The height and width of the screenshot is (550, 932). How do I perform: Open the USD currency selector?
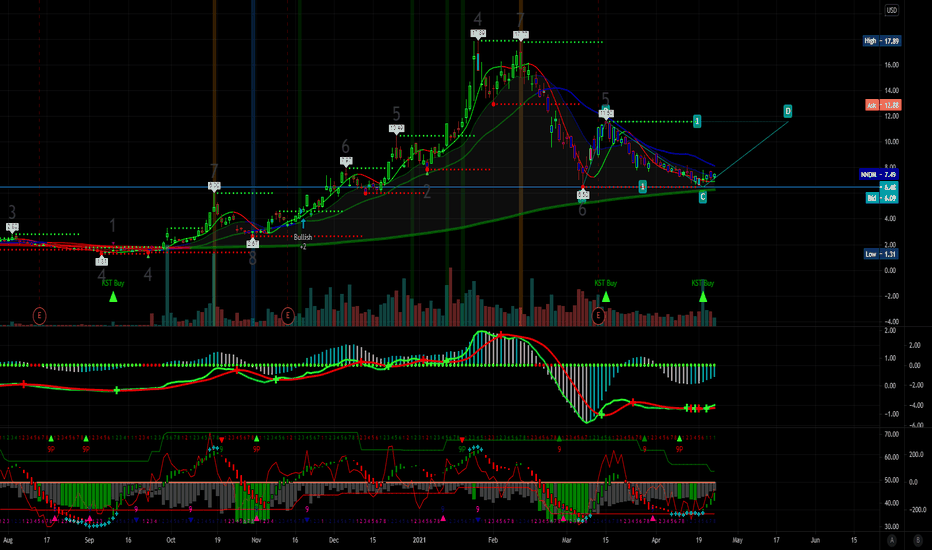click(x=892, y=10)
